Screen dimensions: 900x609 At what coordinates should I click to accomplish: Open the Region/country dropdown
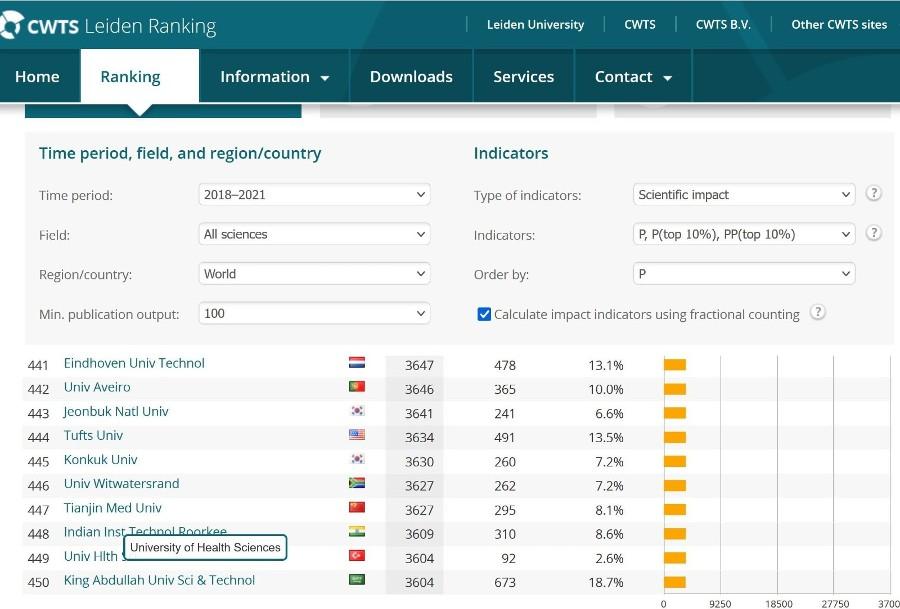[315, 274]
